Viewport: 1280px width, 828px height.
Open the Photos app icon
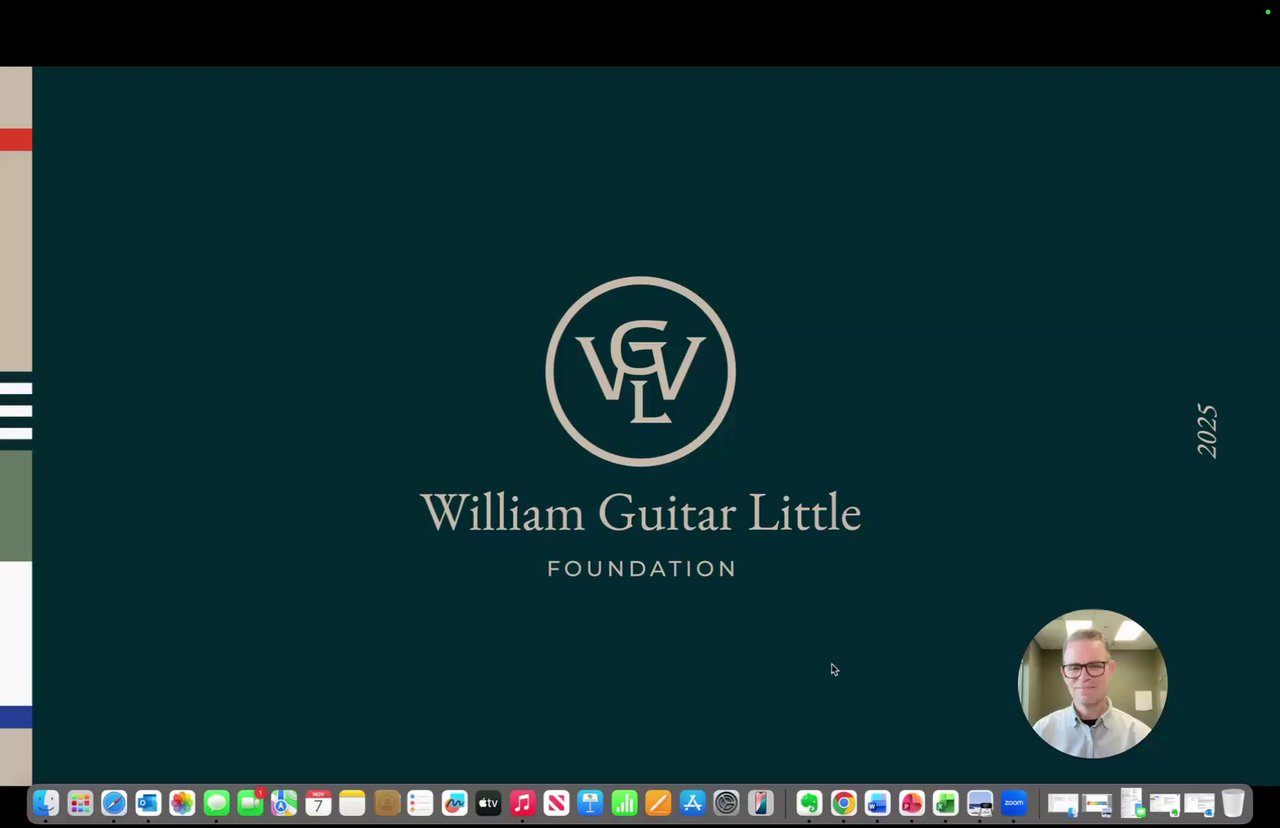click(x=182, y=803)
